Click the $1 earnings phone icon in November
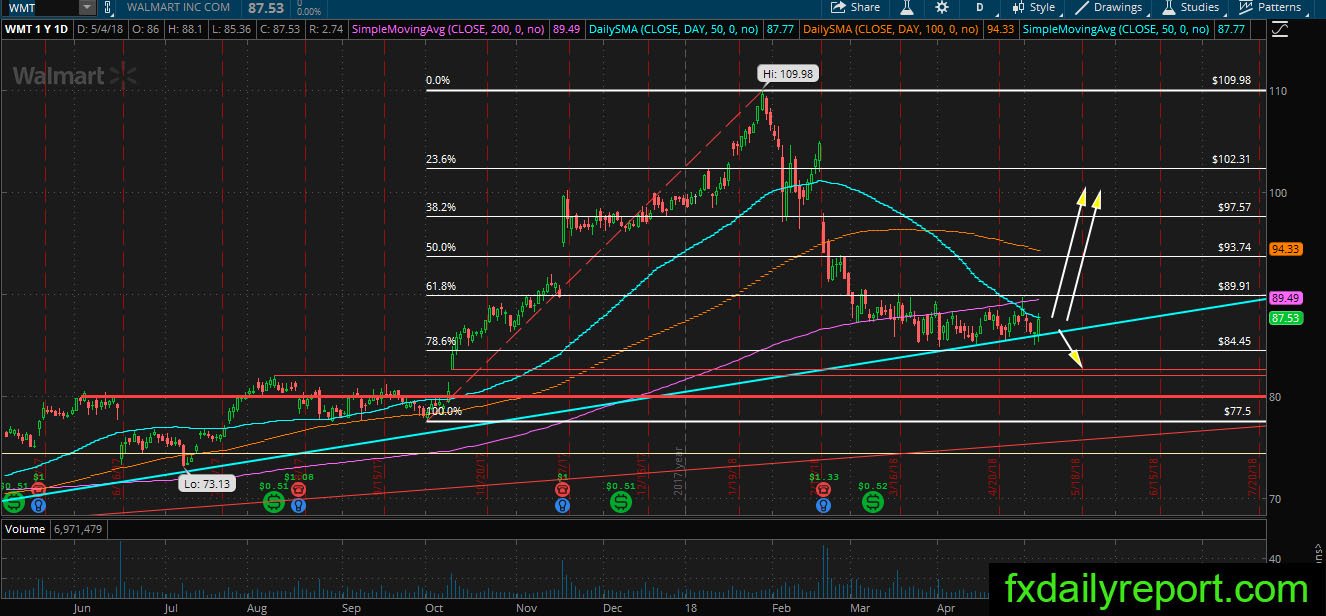This screenshot has width=1326, height=616. click(563, 490)
